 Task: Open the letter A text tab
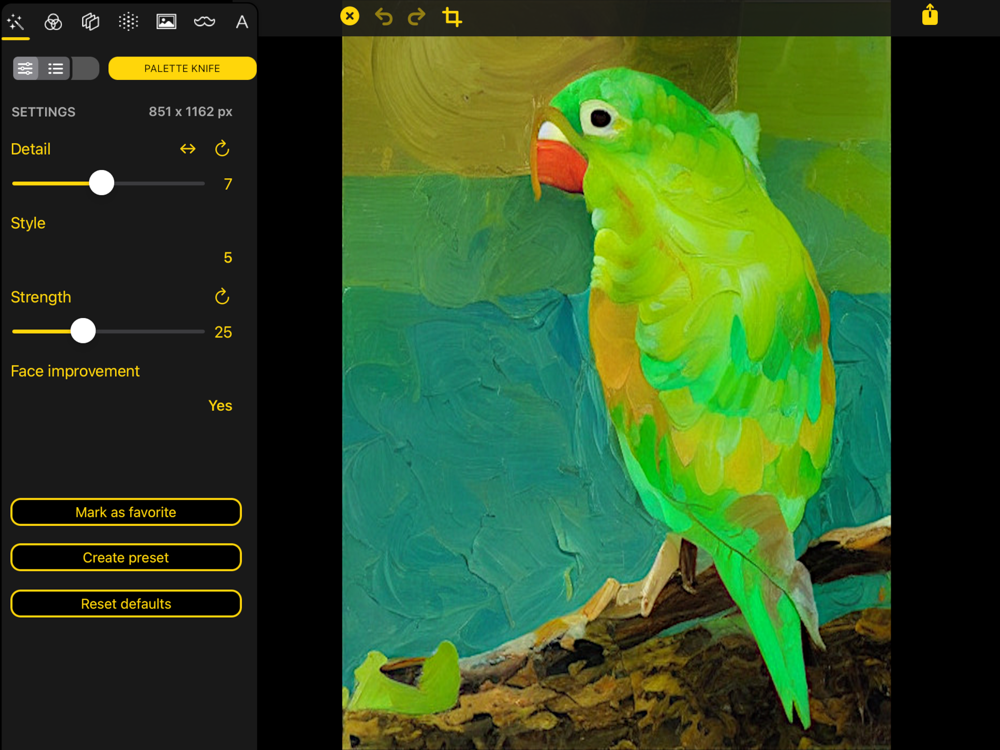pyautogui.click(x=242, y=22)
